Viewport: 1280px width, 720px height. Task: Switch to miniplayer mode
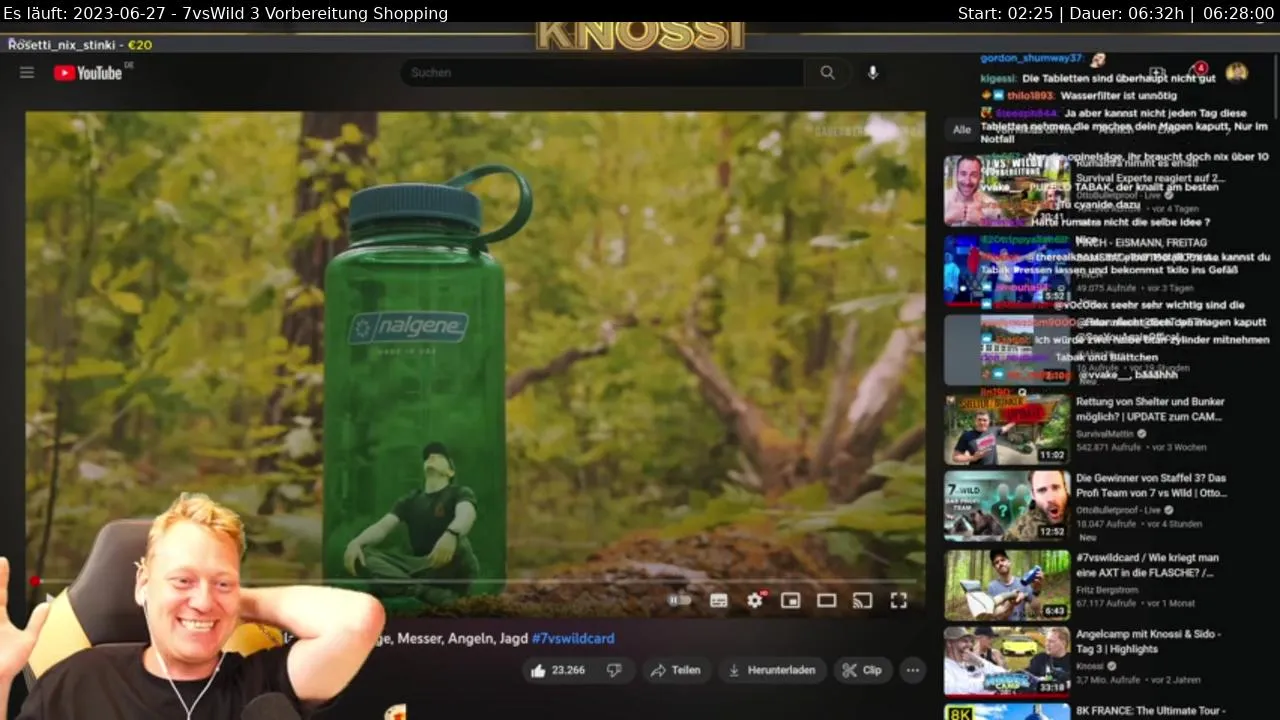pyautogui.click(x=791, y=600)
